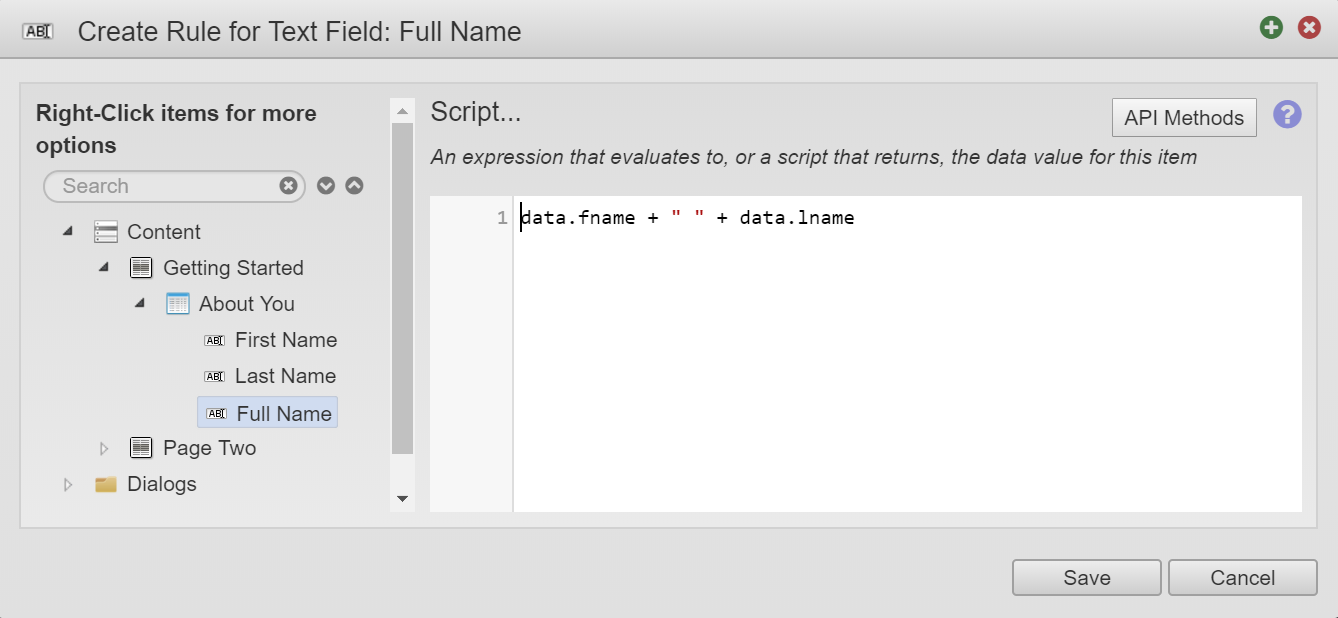Collapse the Getting Started node arrow
The width and height of the screenshot is (1338, 618).
(104, 268)
